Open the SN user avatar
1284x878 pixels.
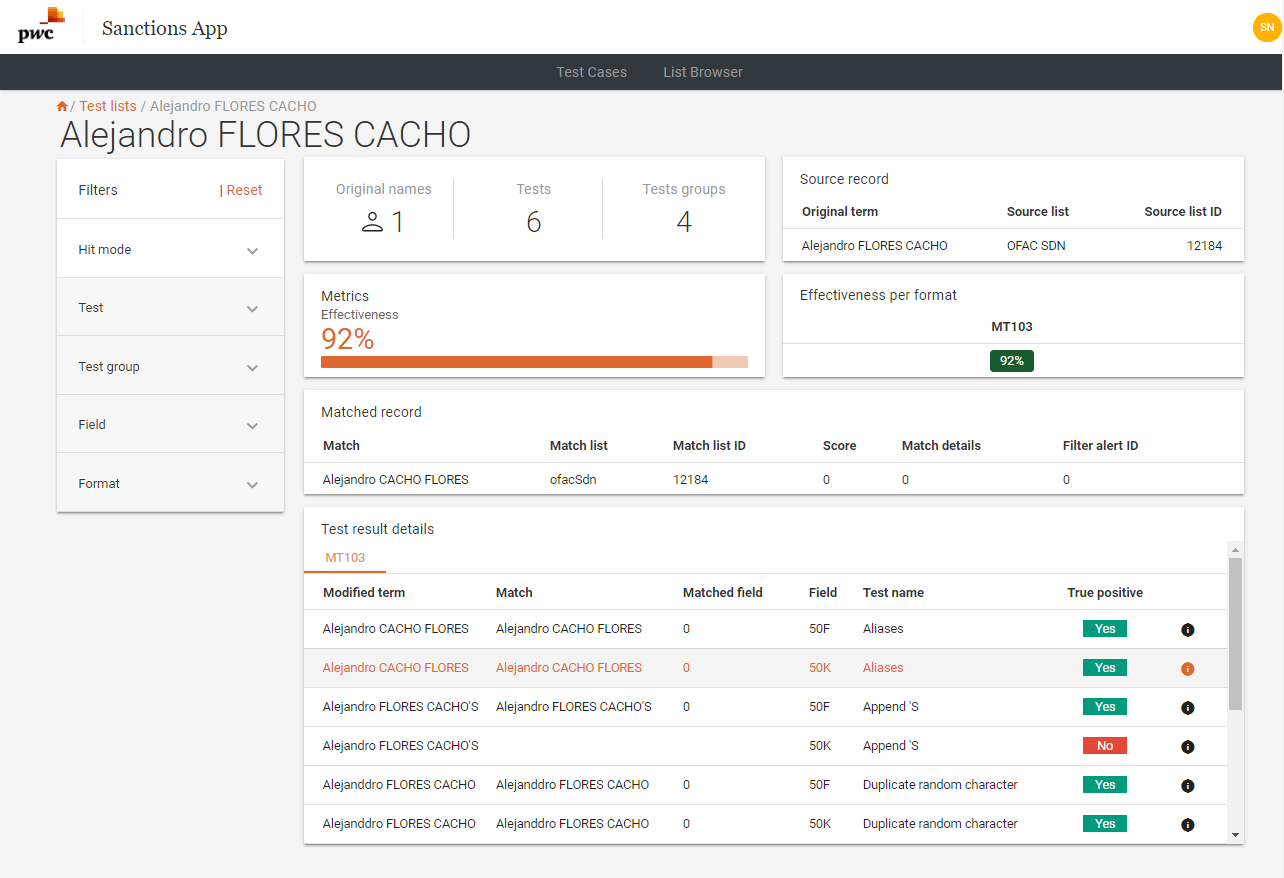point(1266,27)
